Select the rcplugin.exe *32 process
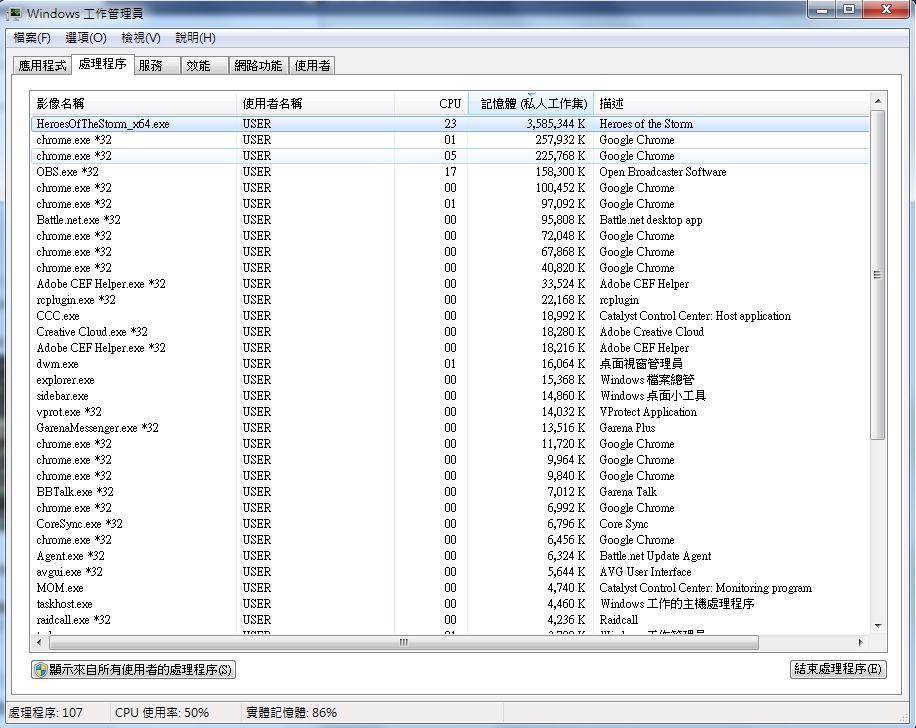The width and height of the screenshot is (916, 728). [450, 300]
